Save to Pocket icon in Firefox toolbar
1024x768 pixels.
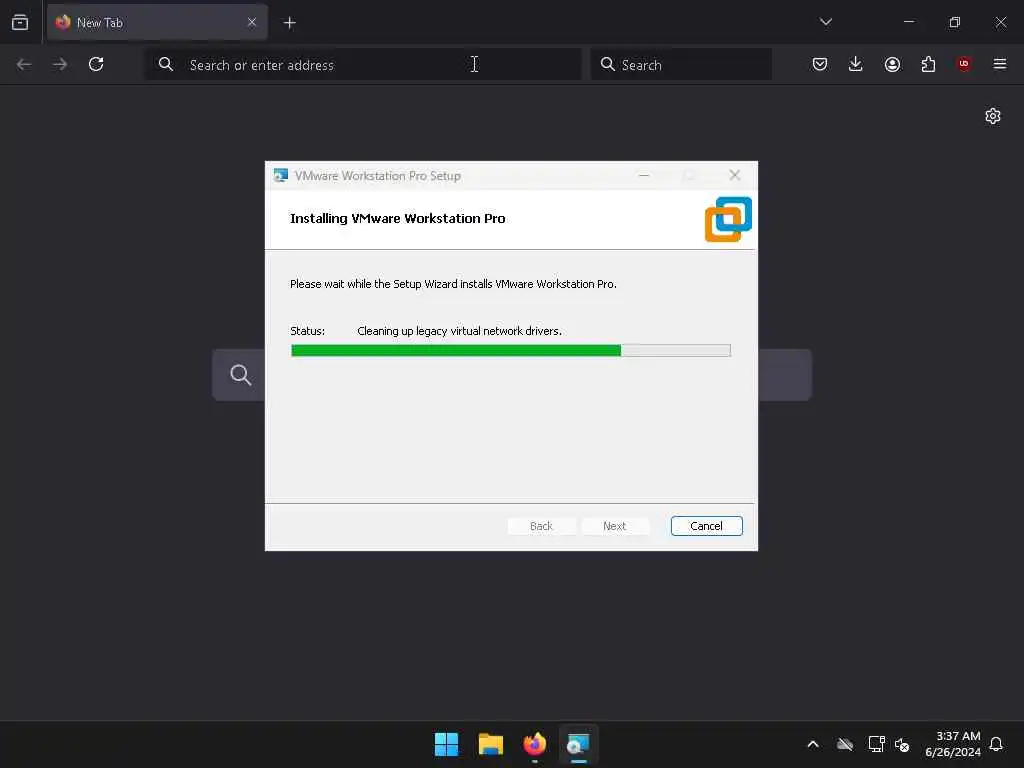tap(820, 64)
